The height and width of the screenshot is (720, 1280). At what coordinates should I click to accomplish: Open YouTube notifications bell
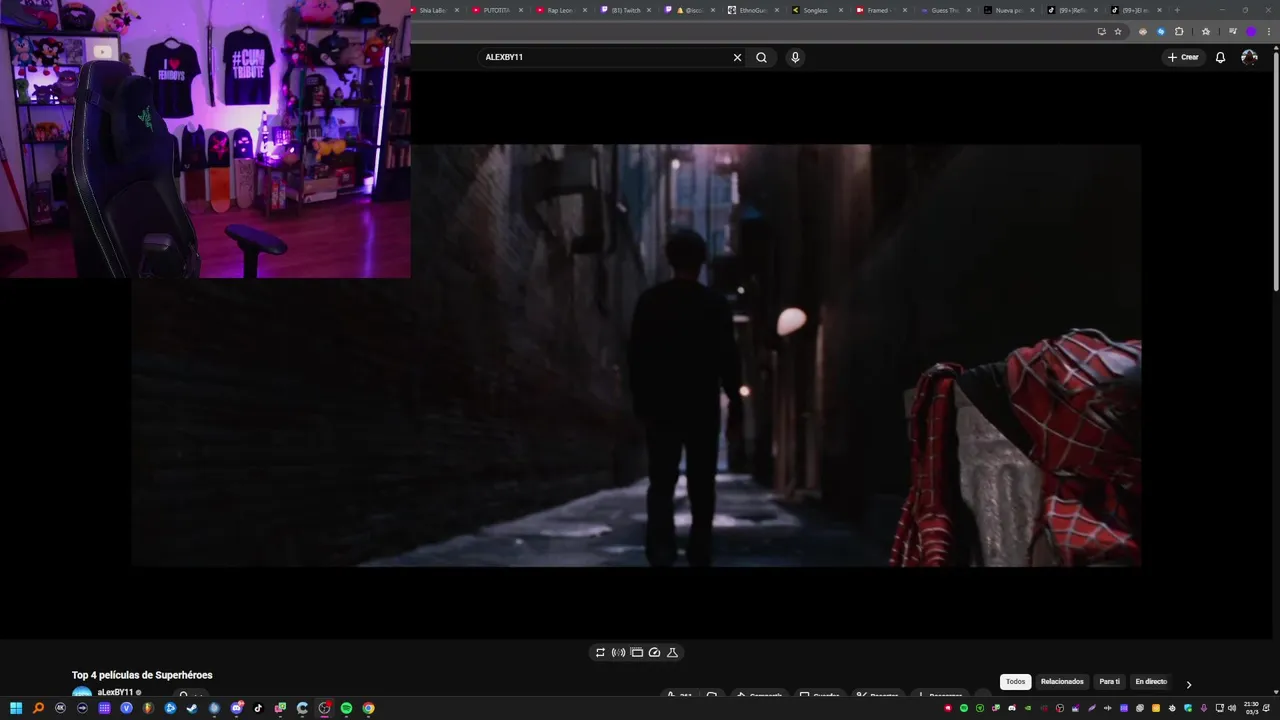pos(1220,57)
